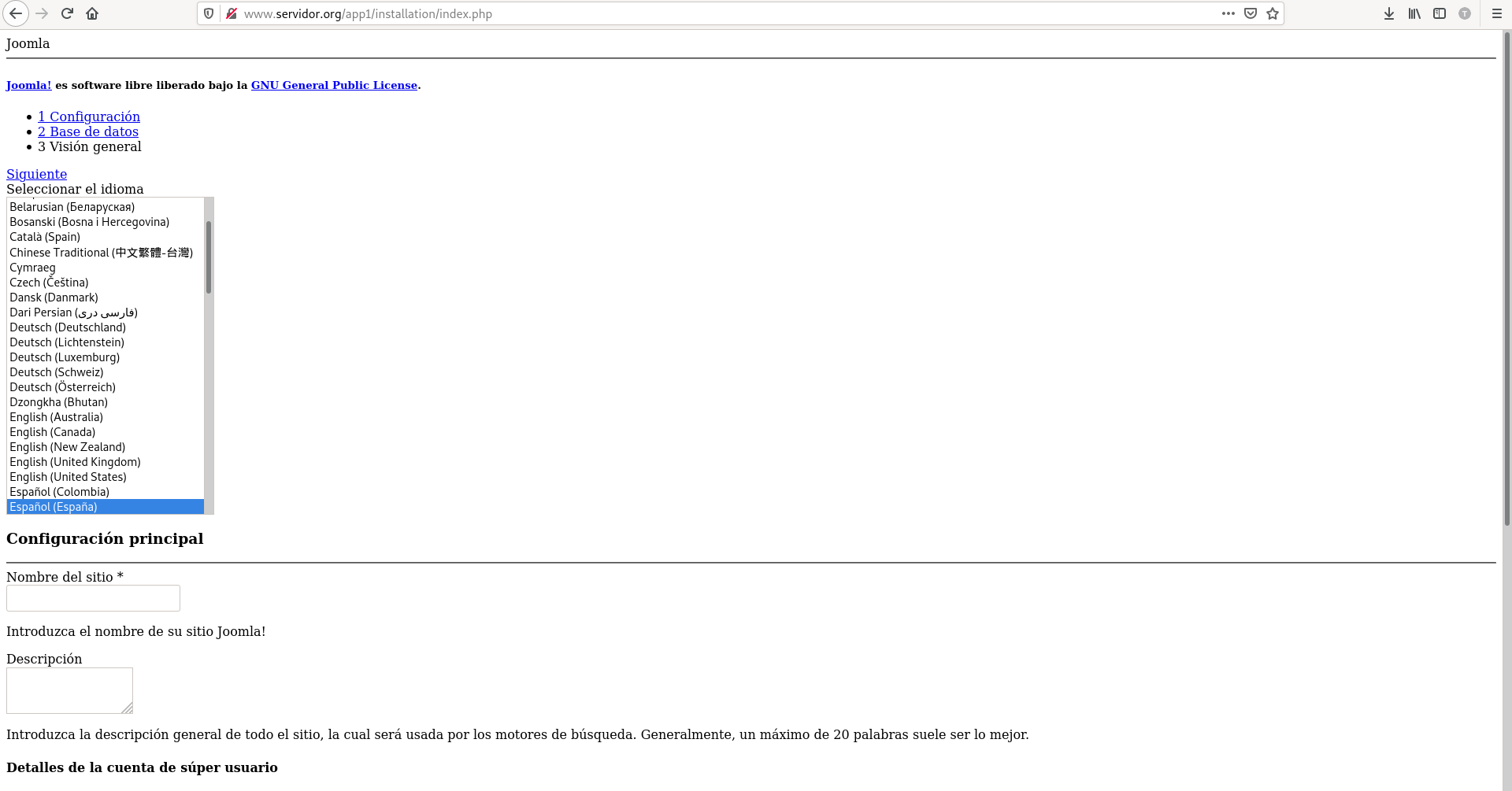Choose Deutsch (Deutschland) language
The height and width of the screenshot is (791, 1512).
tap(106, 327)
